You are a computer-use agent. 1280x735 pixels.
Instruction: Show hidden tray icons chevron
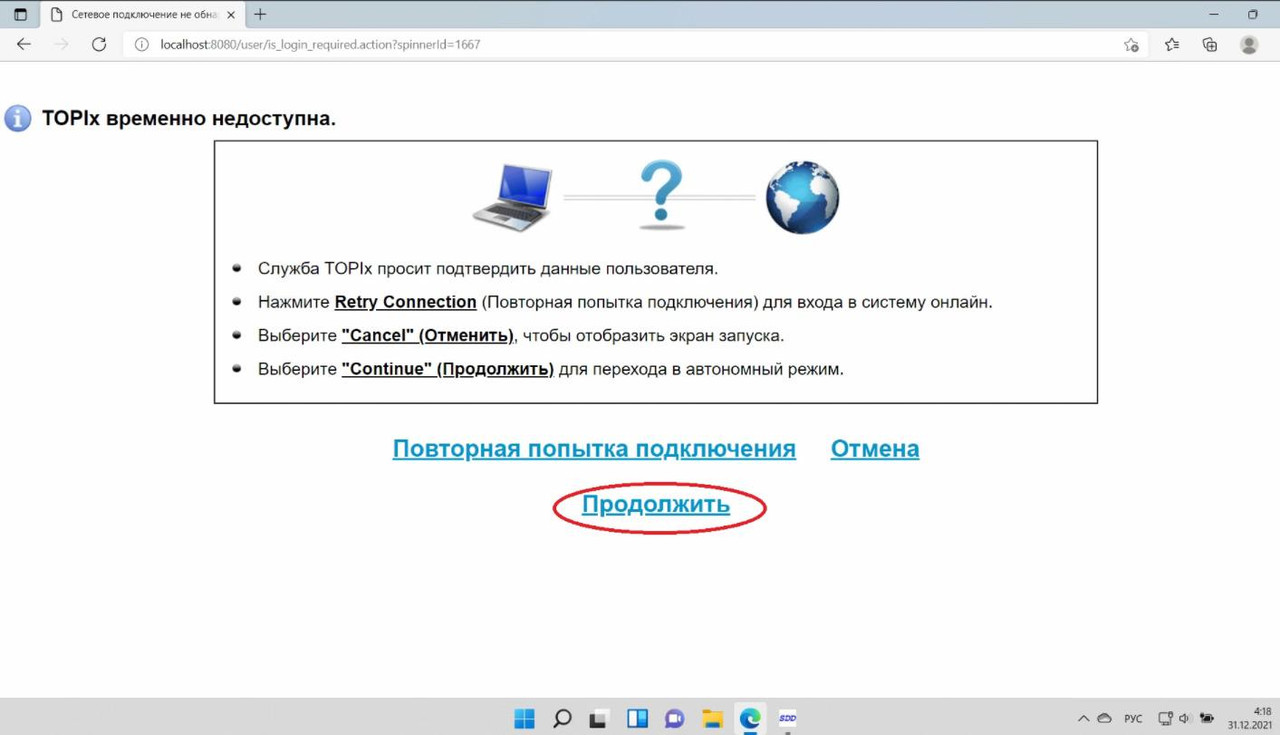(x=1083, y=718)
